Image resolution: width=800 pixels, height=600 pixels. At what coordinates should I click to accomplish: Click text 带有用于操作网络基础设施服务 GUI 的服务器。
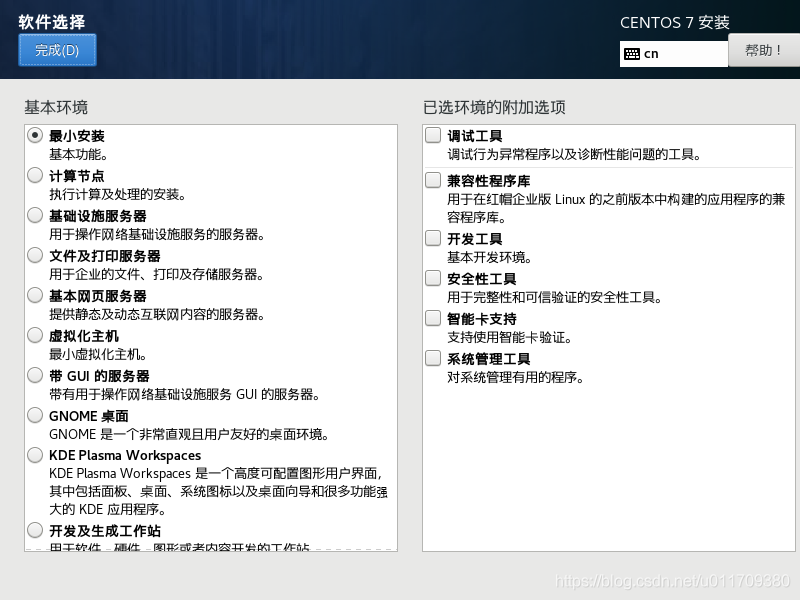tap(185, 394)
